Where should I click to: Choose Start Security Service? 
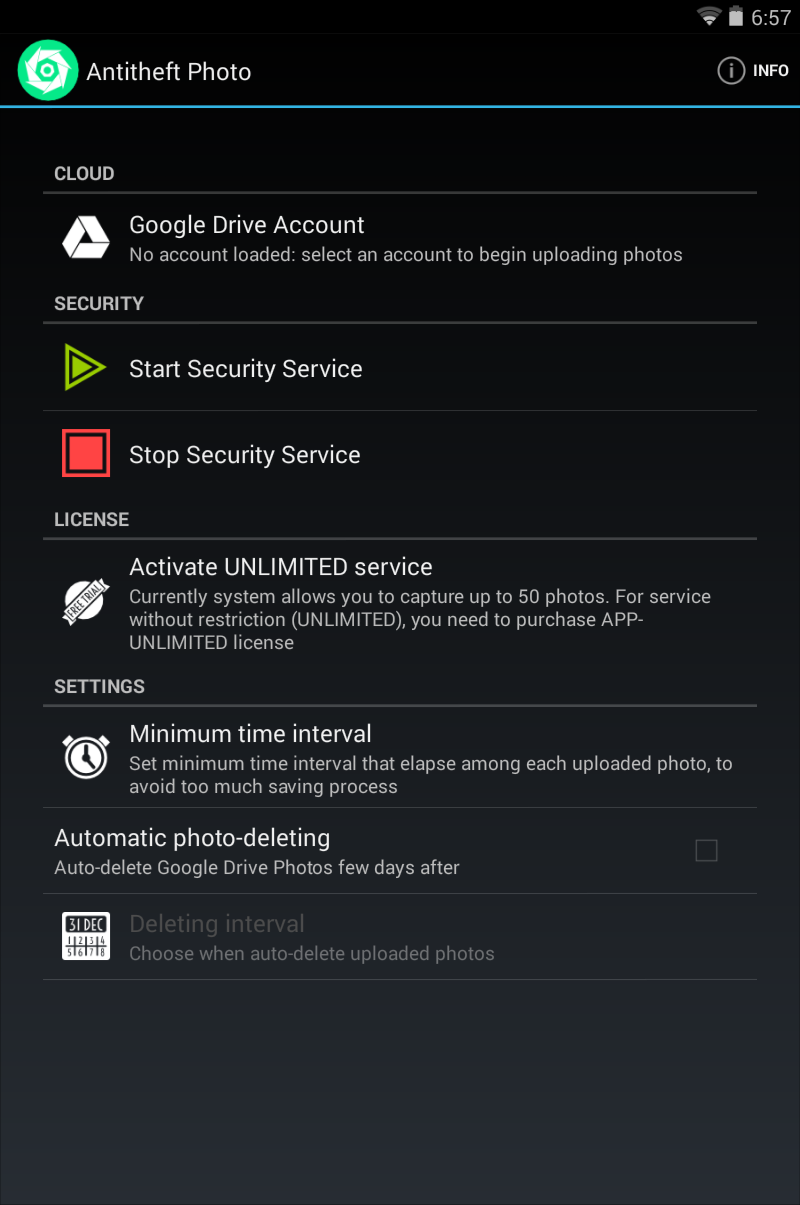coord(400,368)
